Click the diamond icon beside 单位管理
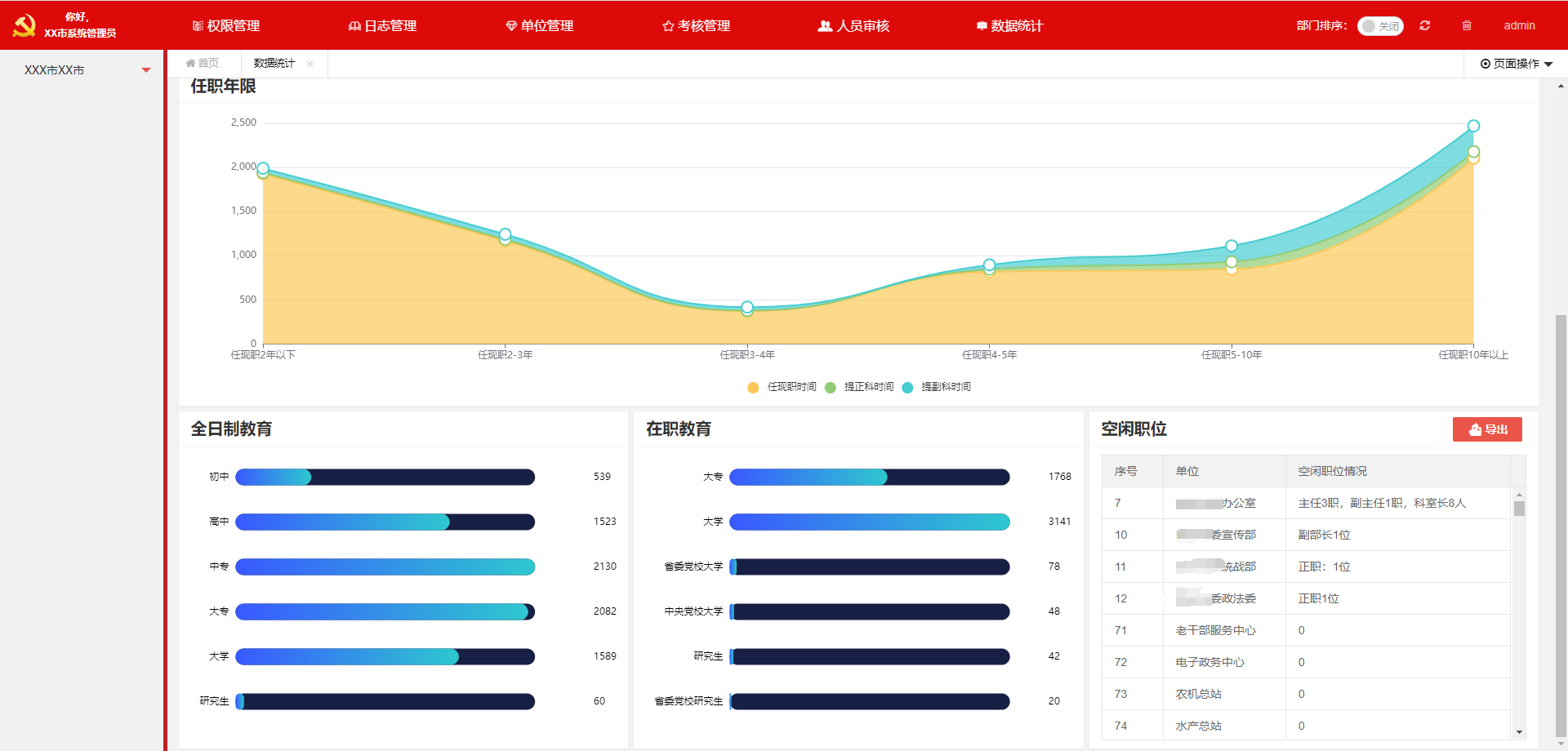This screenshot has height=751, width=1568. 511,26
